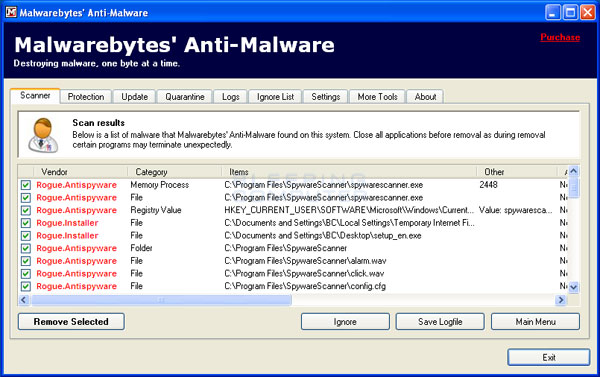This screenshot has height=377, width=600.
Task: Toggle checkbox for first spywarescanner.exe File row
Action: coord(26,198)
